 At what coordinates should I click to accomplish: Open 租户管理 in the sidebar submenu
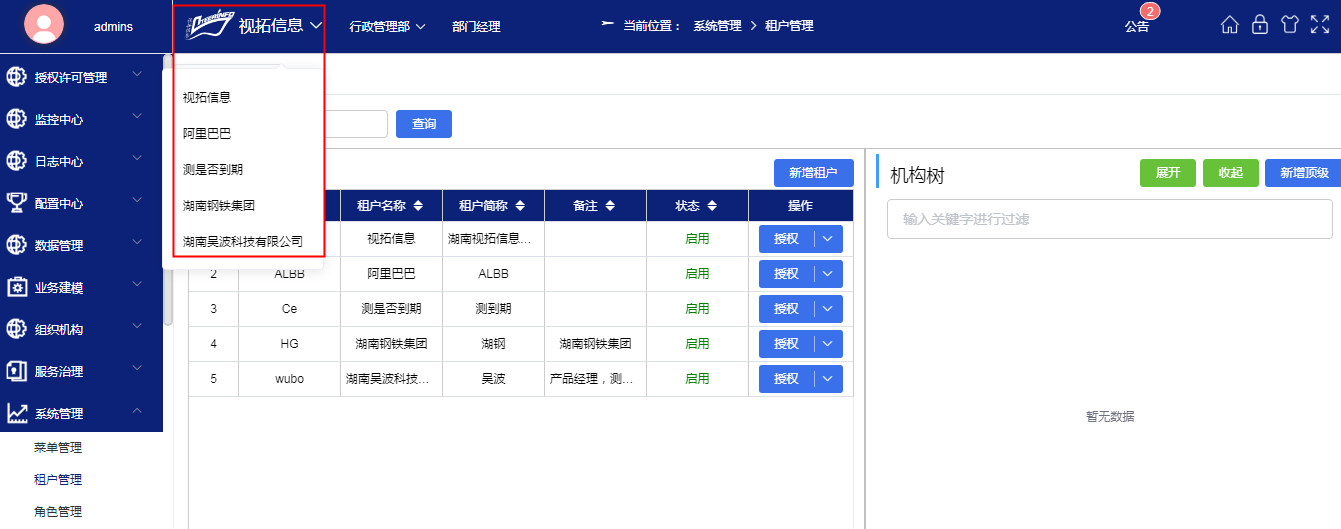(x=58, y=480)
